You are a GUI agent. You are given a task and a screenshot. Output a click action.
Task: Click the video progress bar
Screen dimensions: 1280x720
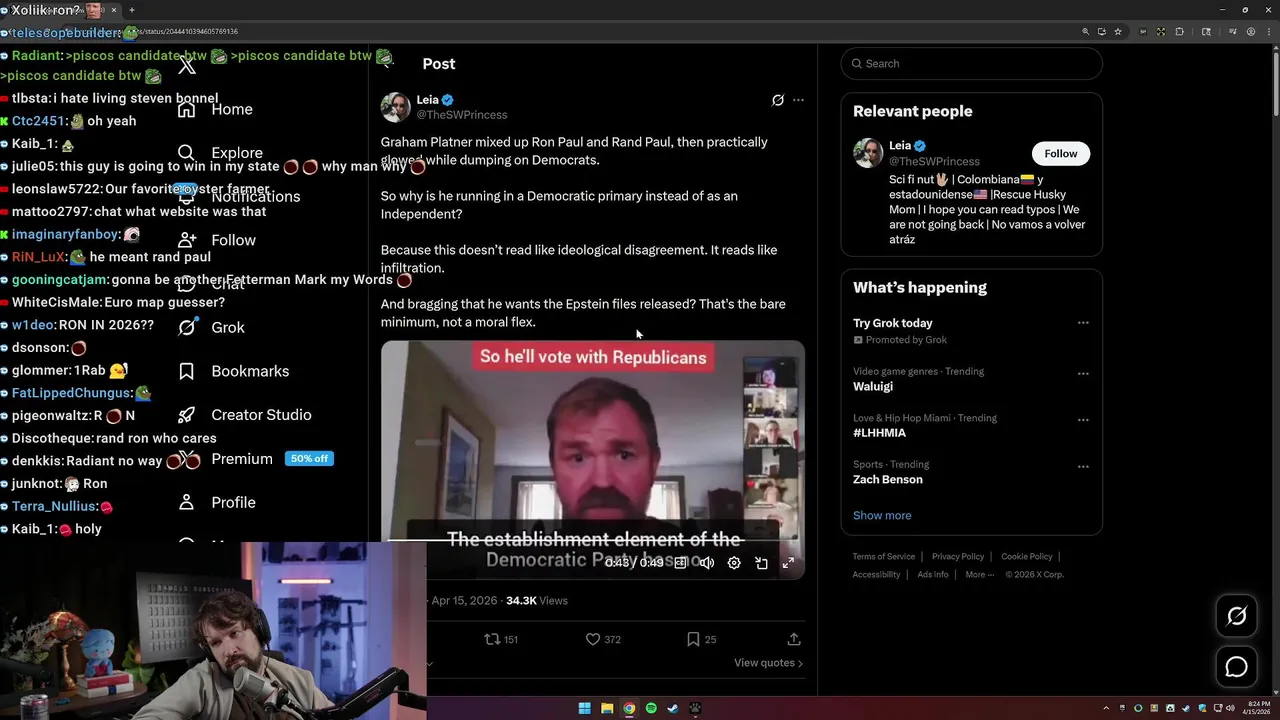(x=592, y=541)
